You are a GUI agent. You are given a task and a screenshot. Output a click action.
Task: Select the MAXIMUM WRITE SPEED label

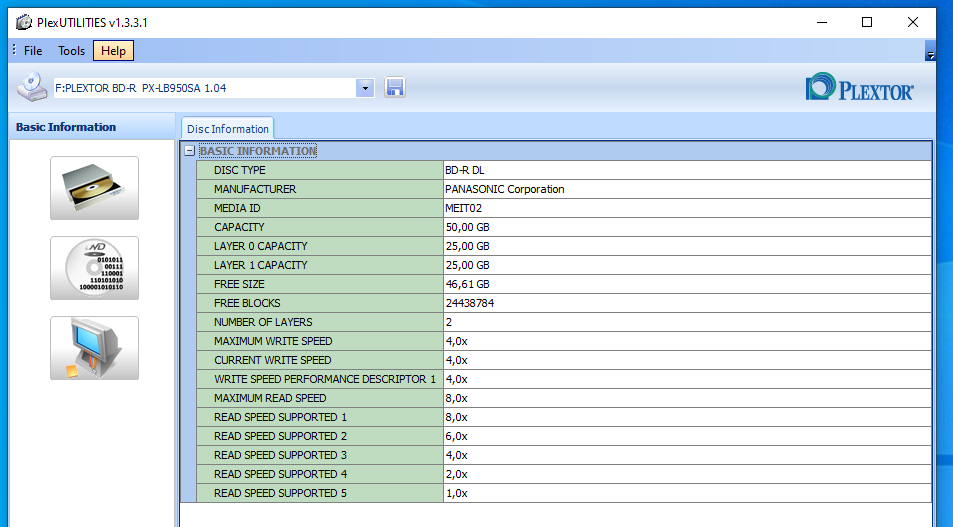320,341
